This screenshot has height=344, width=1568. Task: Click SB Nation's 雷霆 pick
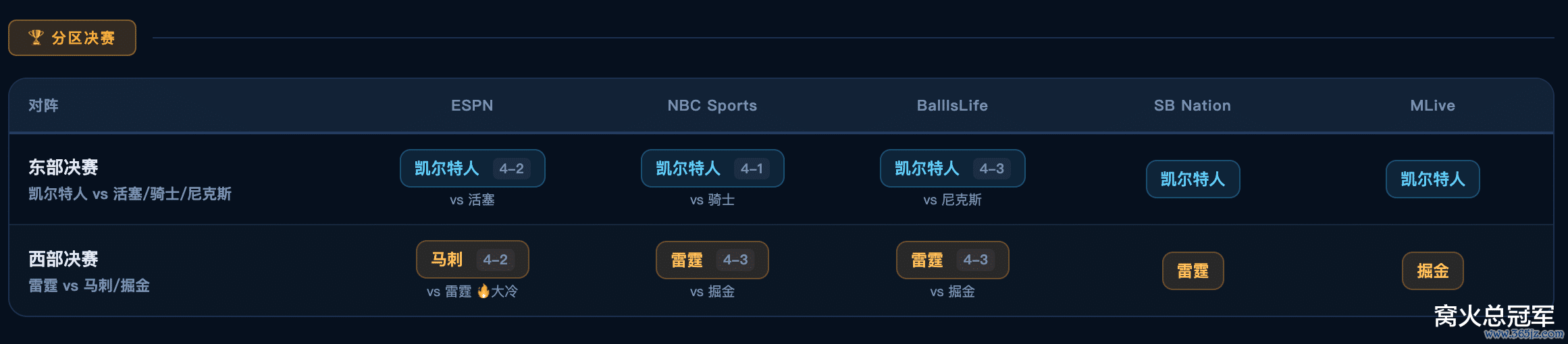[1193, 271]
